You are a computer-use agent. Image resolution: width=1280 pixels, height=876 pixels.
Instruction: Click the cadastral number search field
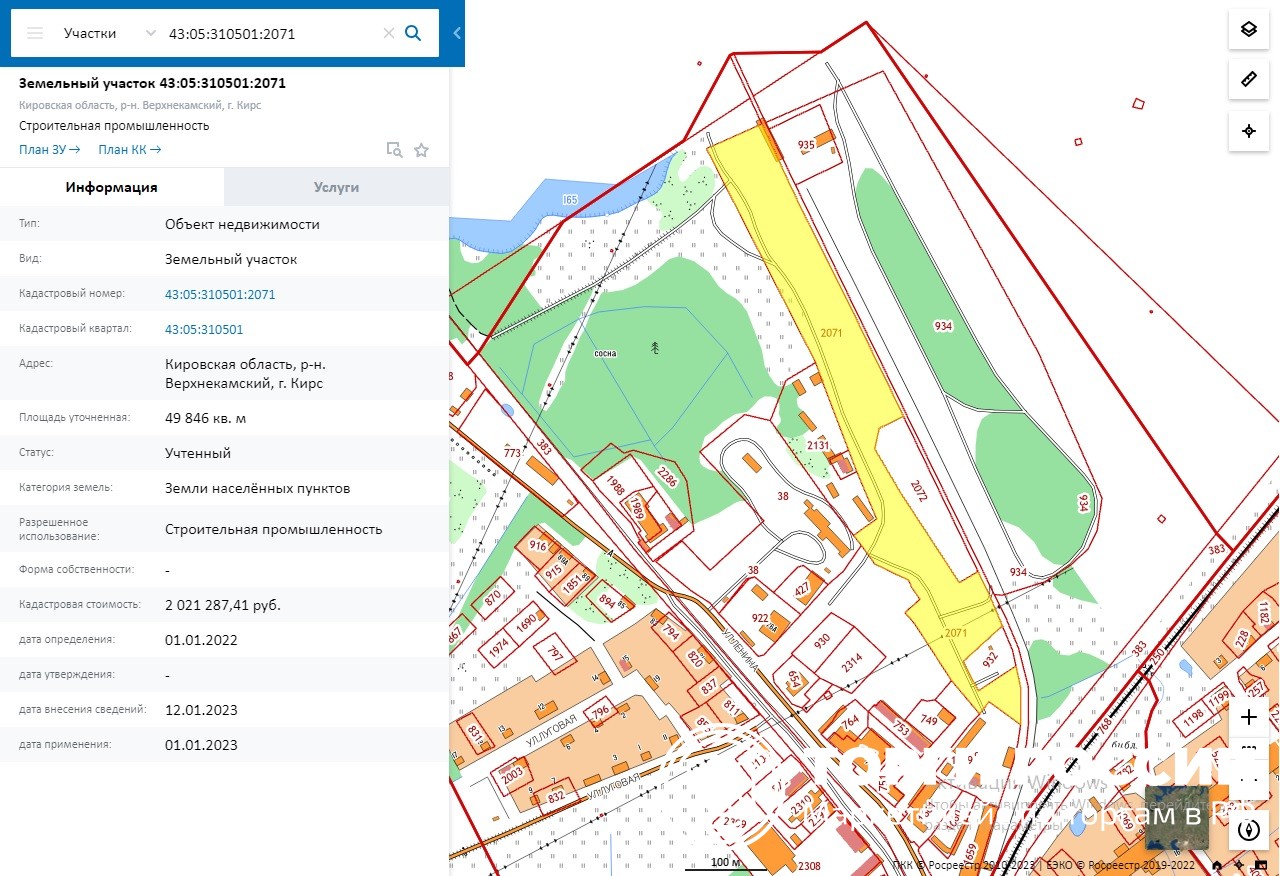[x=270, y=33]
